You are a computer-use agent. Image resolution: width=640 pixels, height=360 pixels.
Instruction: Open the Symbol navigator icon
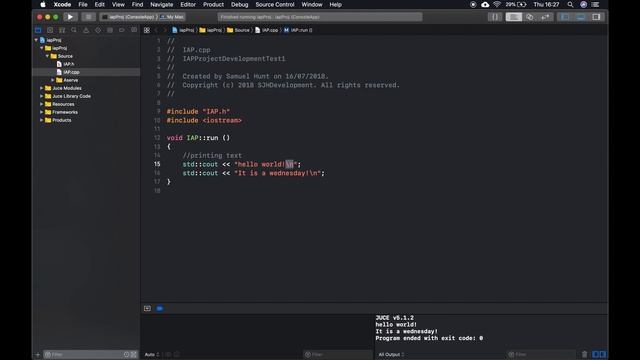click(x=62, y=30)
